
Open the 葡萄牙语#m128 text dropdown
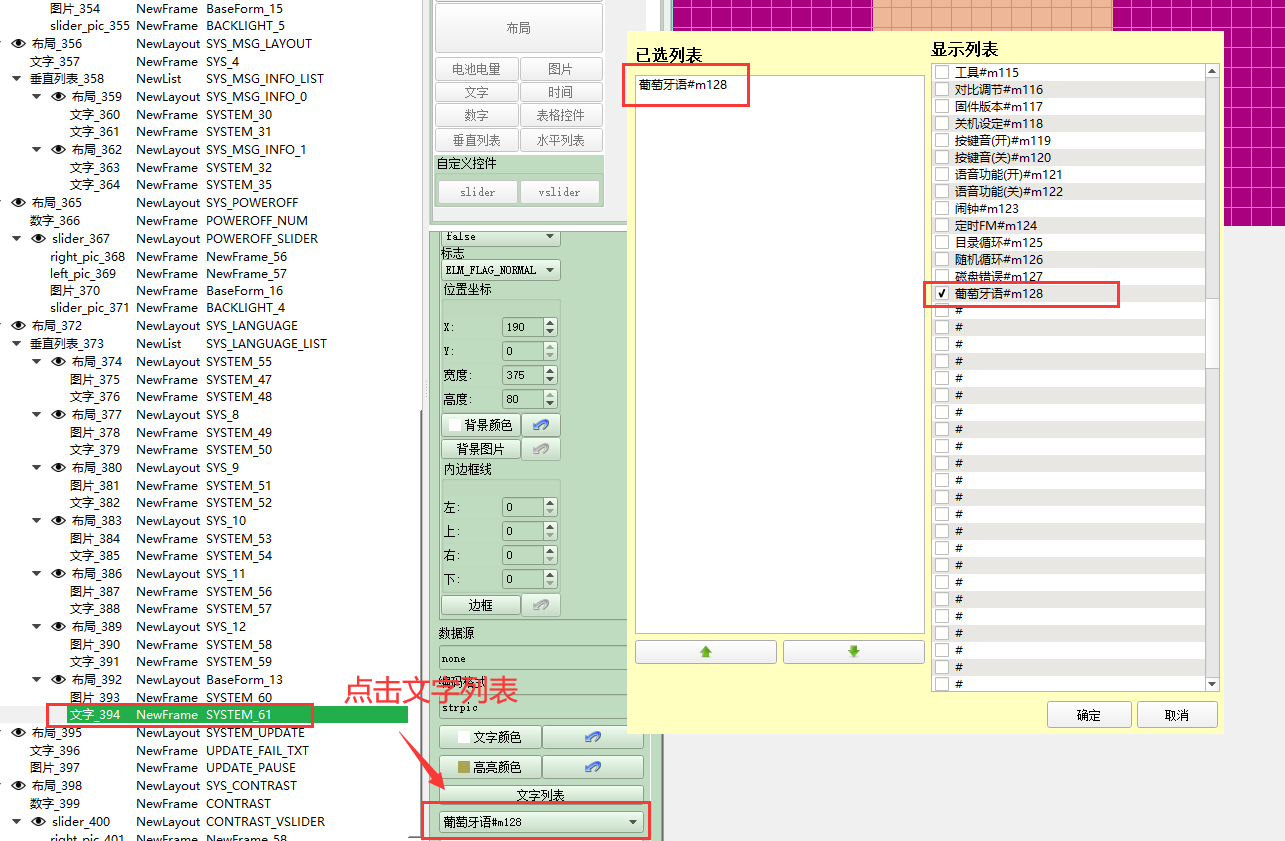click(x=540, y=822)
